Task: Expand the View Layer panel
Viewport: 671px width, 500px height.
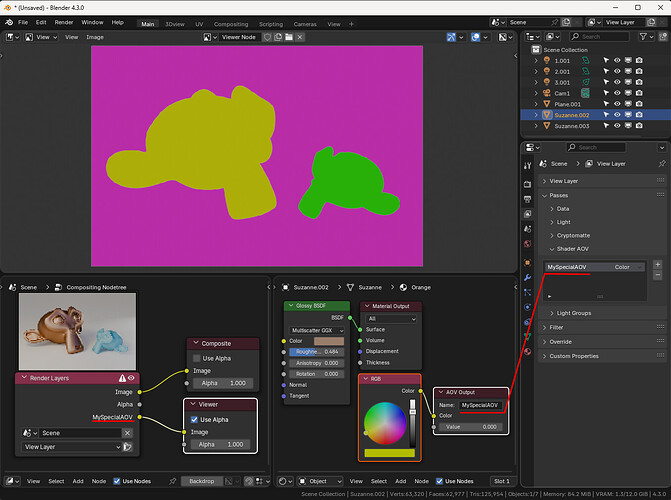Action: coord(563,181)
